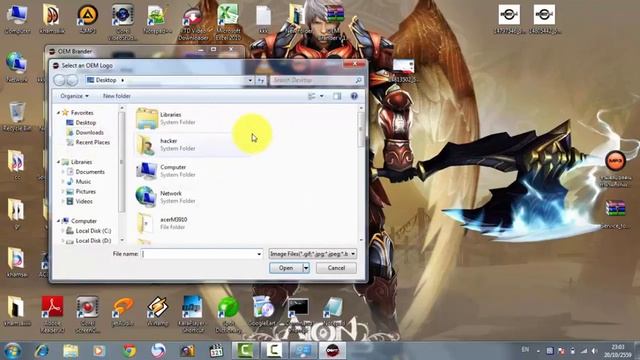640x360 pixels.
Task: Open Media Player Classic from taskbar
Action: (x=216, y=351)
